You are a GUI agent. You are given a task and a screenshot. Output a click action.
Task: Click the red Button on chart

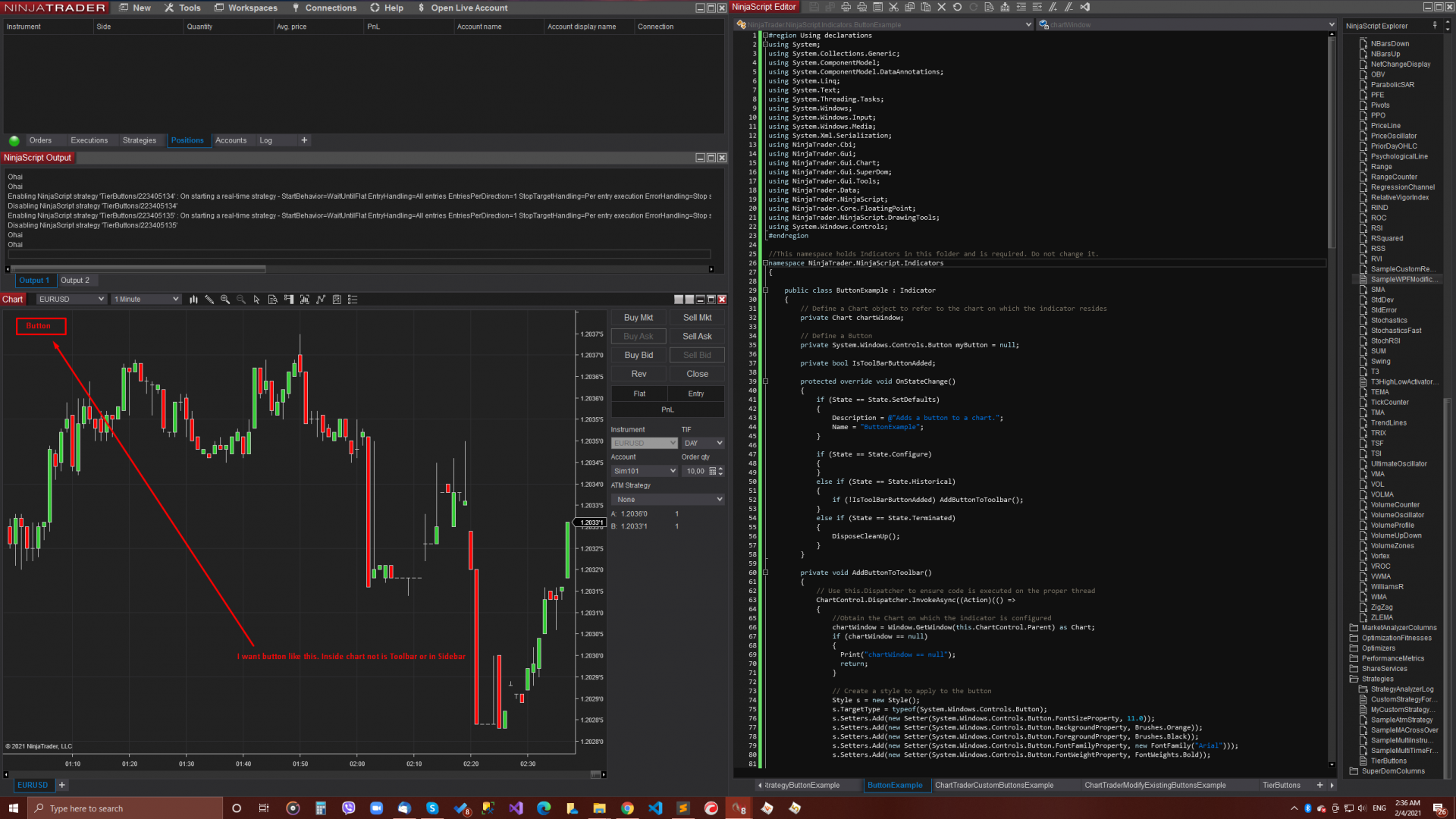(x=41, y=326)
